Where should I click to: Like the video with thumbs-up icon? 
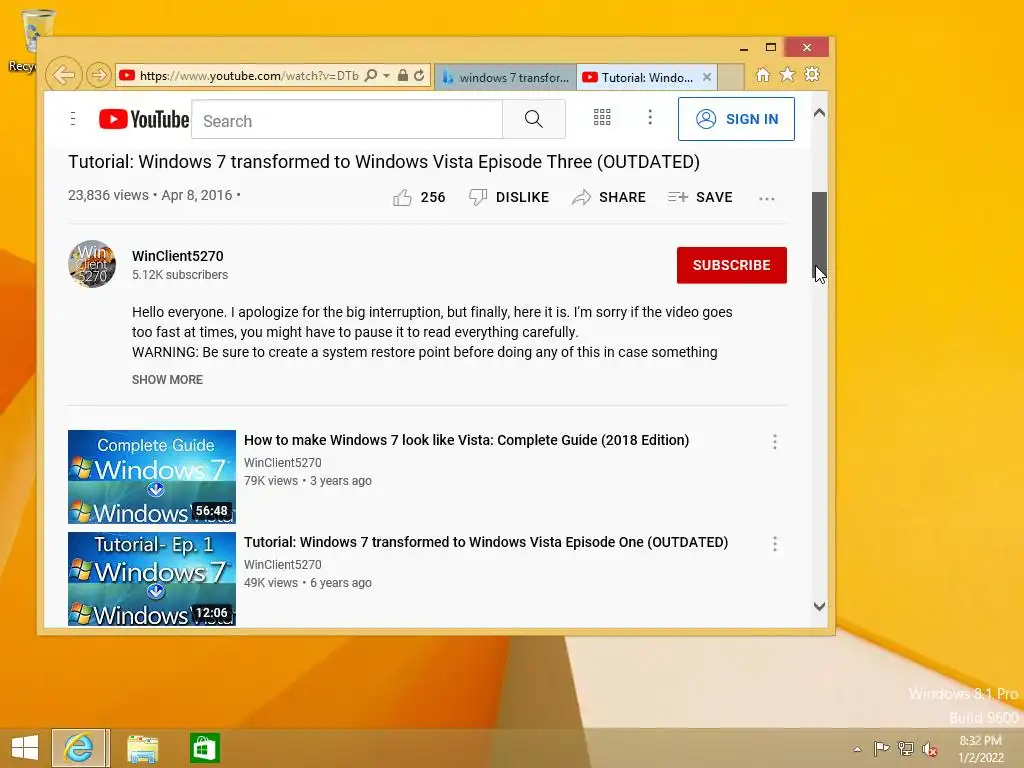pos(402,197)
